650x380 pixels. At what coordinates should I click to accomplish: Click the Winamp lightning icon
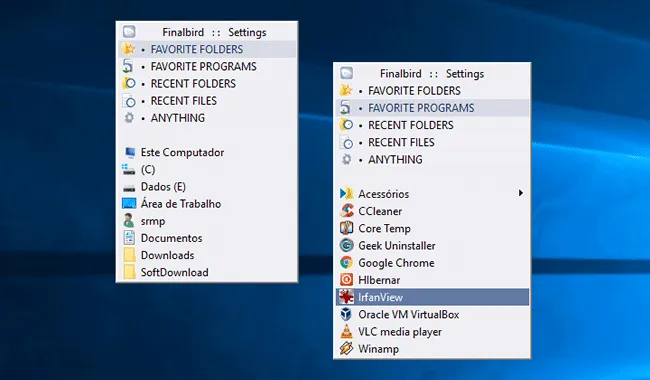click(347, 349)
